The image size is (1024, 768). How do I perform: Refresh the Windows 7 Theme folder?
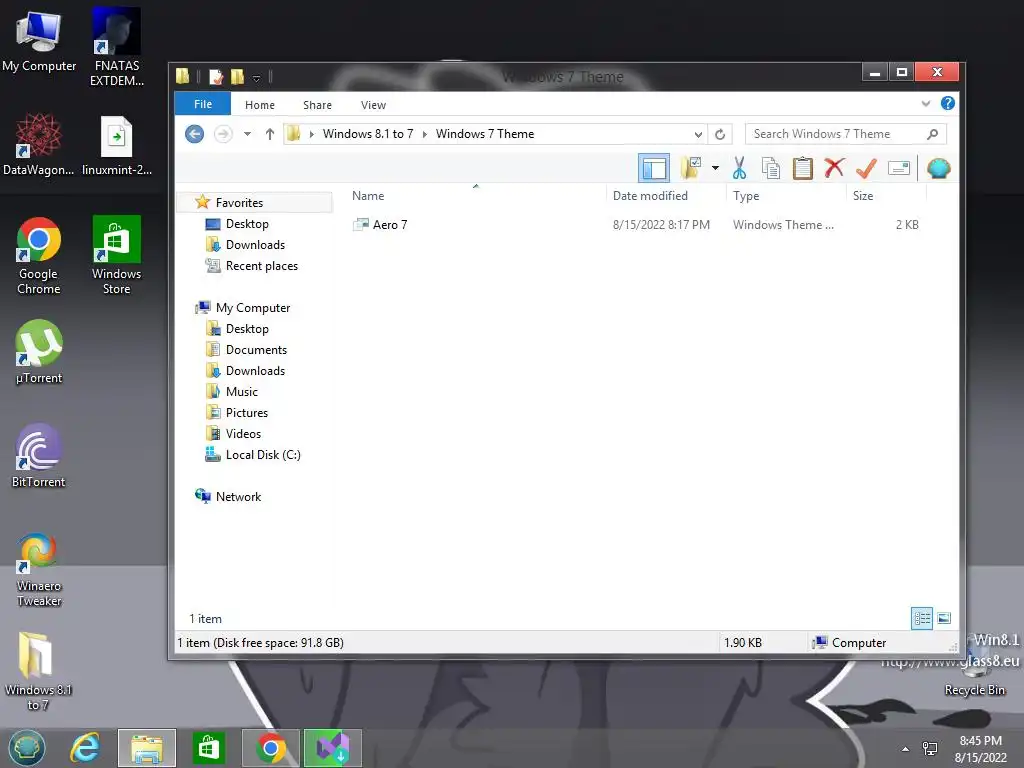pyautogui.click(x=720, y=134)
